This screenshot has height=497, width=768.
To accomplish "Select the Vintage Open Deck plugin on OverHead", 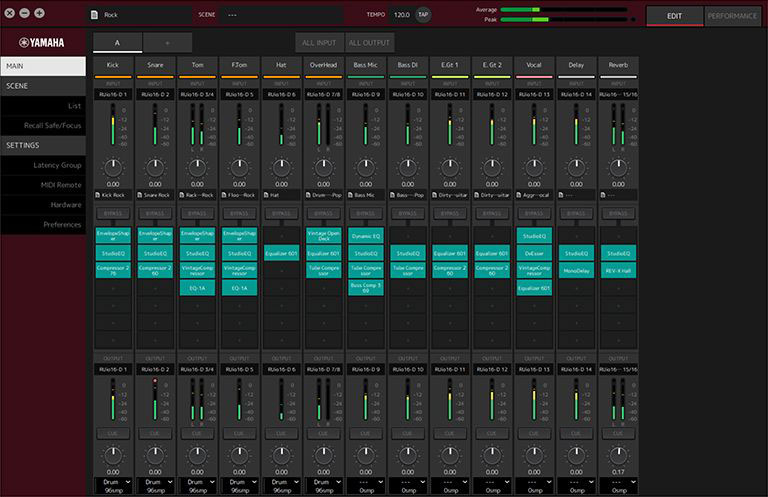I will point(322,236).
